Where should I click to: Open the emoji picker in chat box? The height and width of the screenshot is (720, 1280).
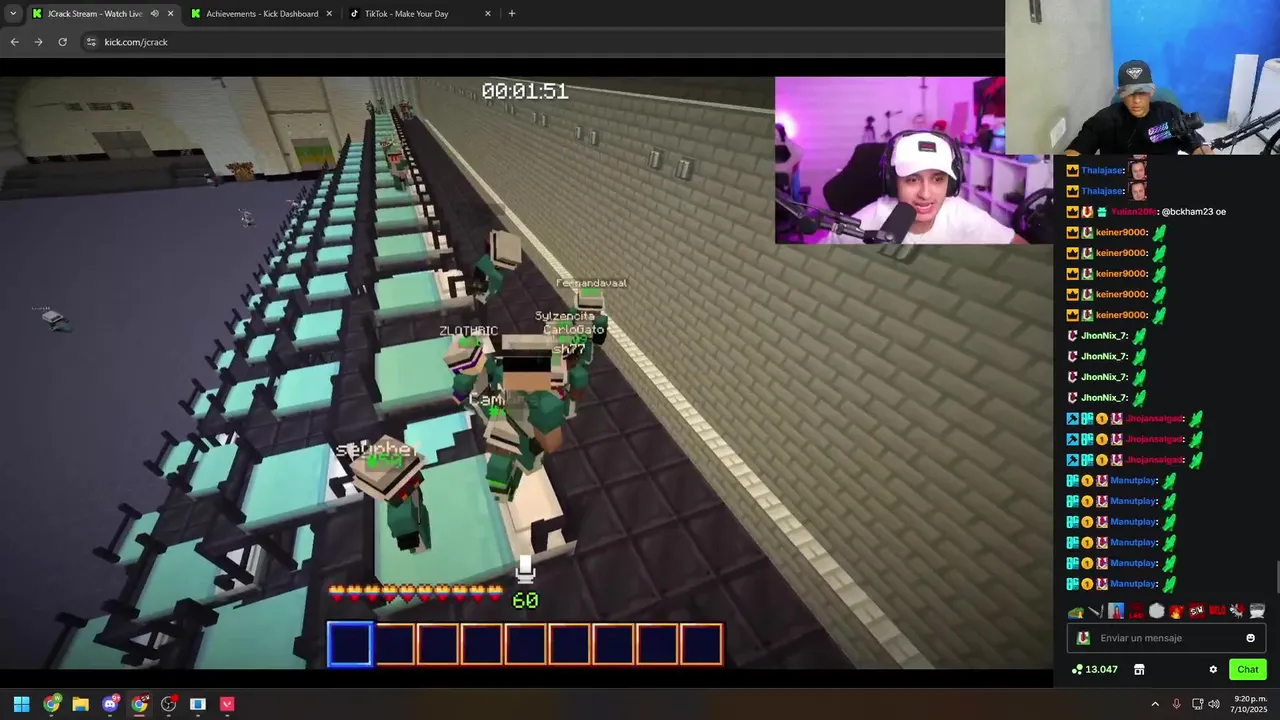pos(1250,638)
